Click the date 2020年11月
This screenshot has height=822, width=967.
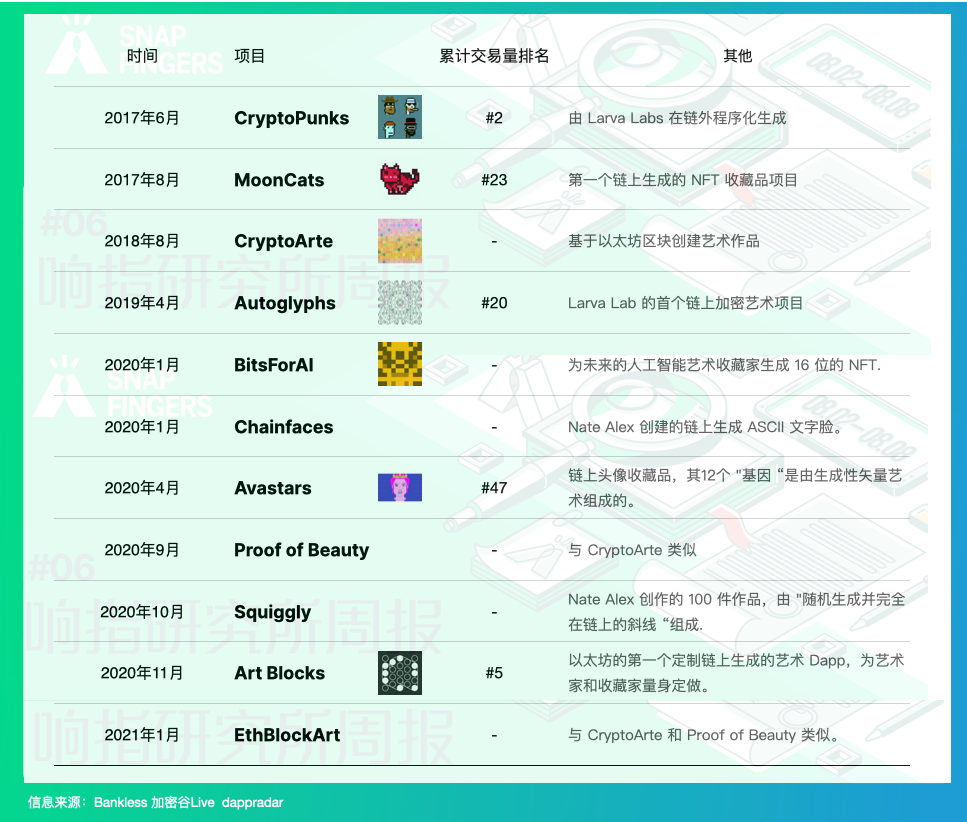(x=142, y=673)
